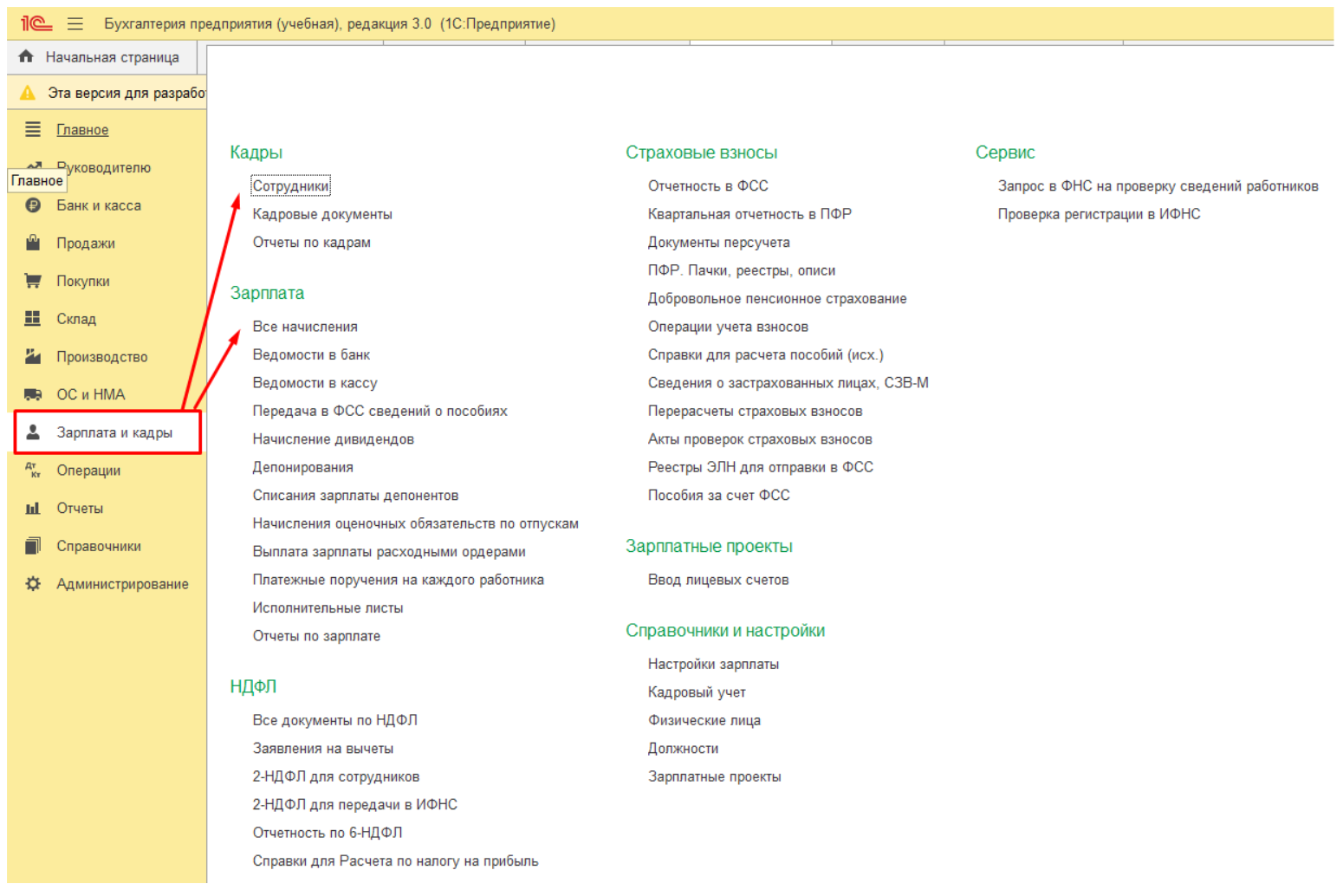Click the Покупки shopping cart icon

(33, 281)
